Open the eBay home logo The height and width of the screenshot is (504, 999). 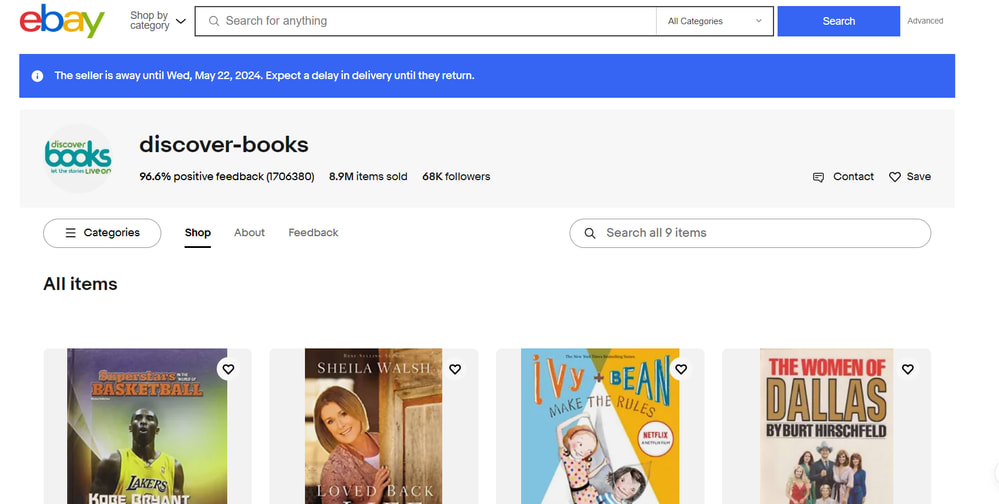[62, 21]
